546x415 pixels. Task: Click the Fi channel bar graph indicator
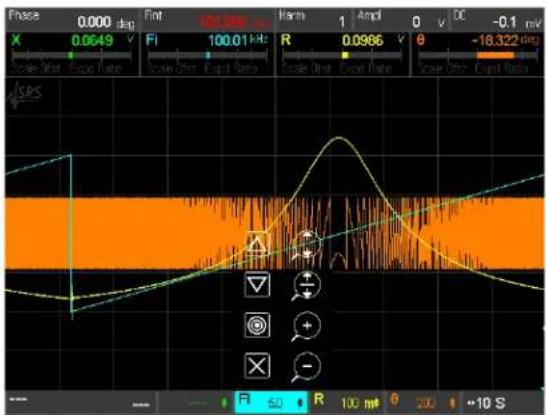(208, 55)
